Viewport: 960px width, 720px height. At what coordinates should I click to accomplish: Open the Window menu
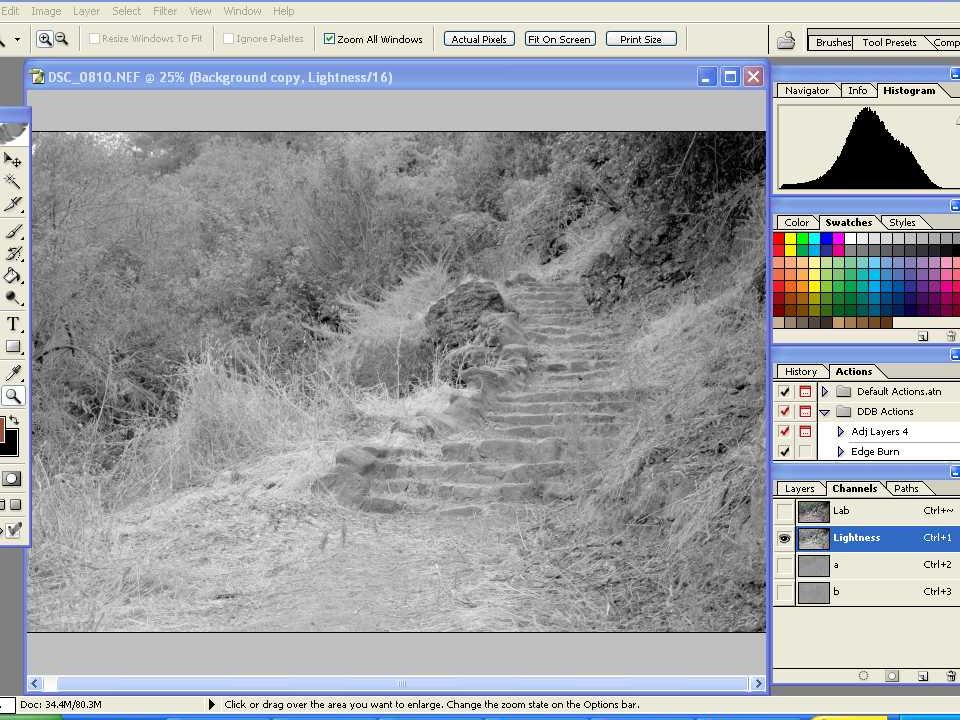242,11
